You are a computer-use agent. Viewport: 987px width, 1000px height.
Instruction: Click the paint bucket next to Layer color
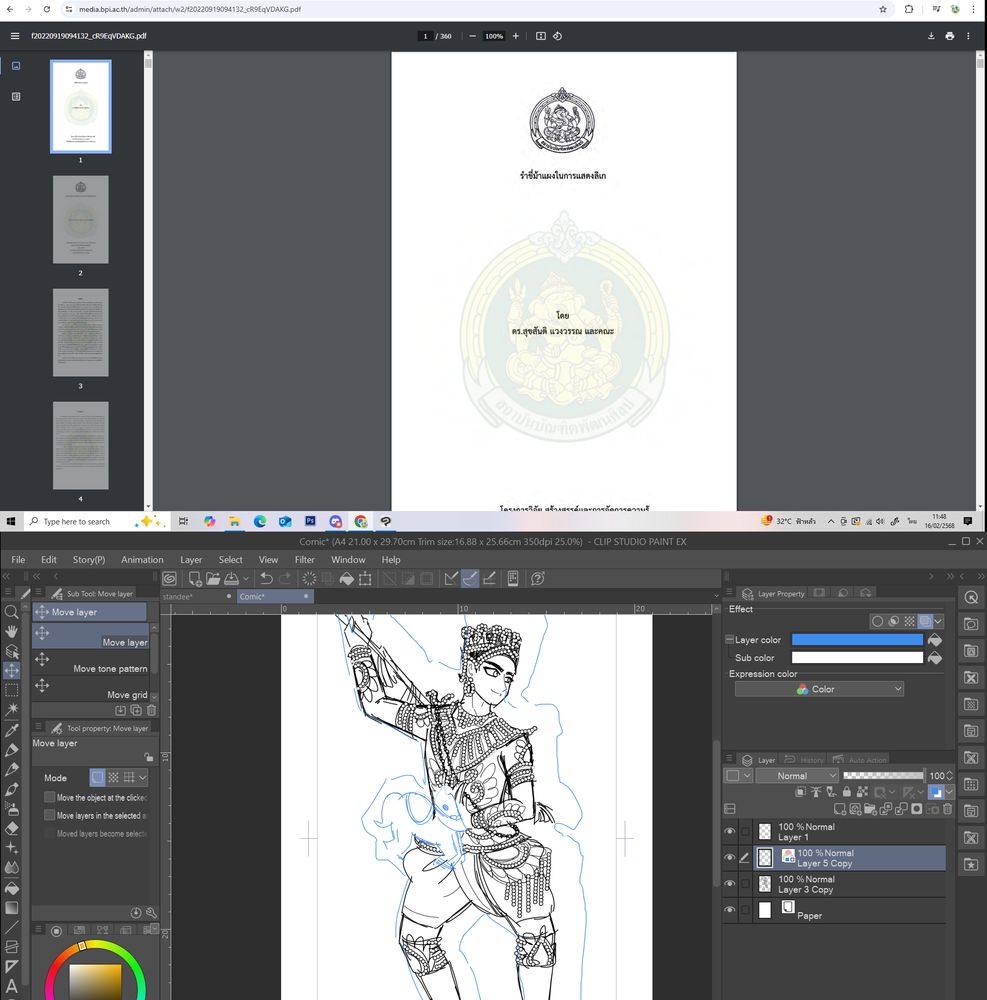pos(935,640)
